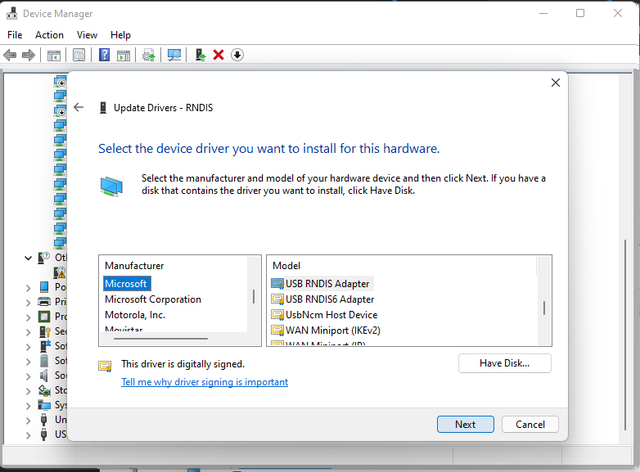Click the computer tower with green arrow icon

(200, 55)
